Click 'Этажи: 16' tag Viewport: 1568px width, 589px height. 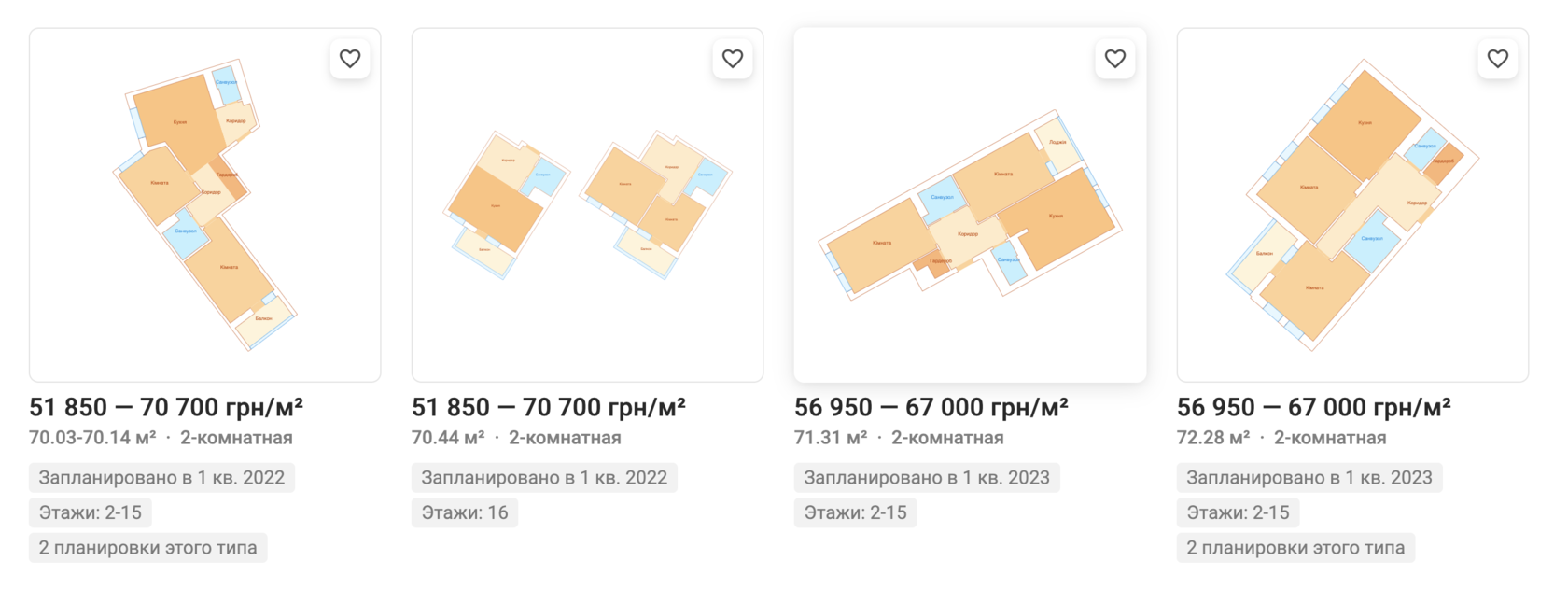[x=465, y=512]
